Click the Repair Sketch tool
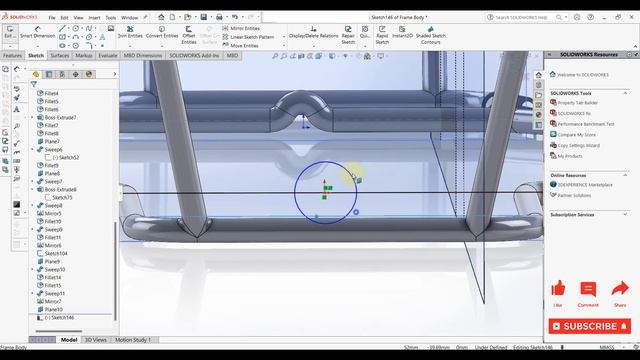This screenshot has height=360, width=640. (x=348, y=36)
